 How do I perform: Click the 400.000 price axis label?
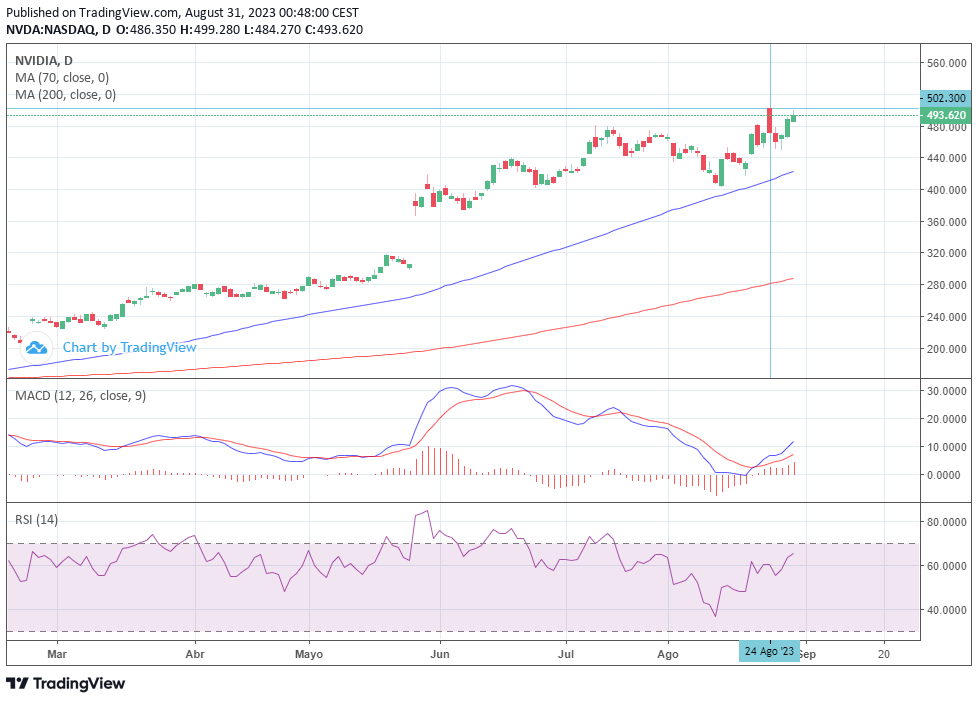tap(946, 190)
